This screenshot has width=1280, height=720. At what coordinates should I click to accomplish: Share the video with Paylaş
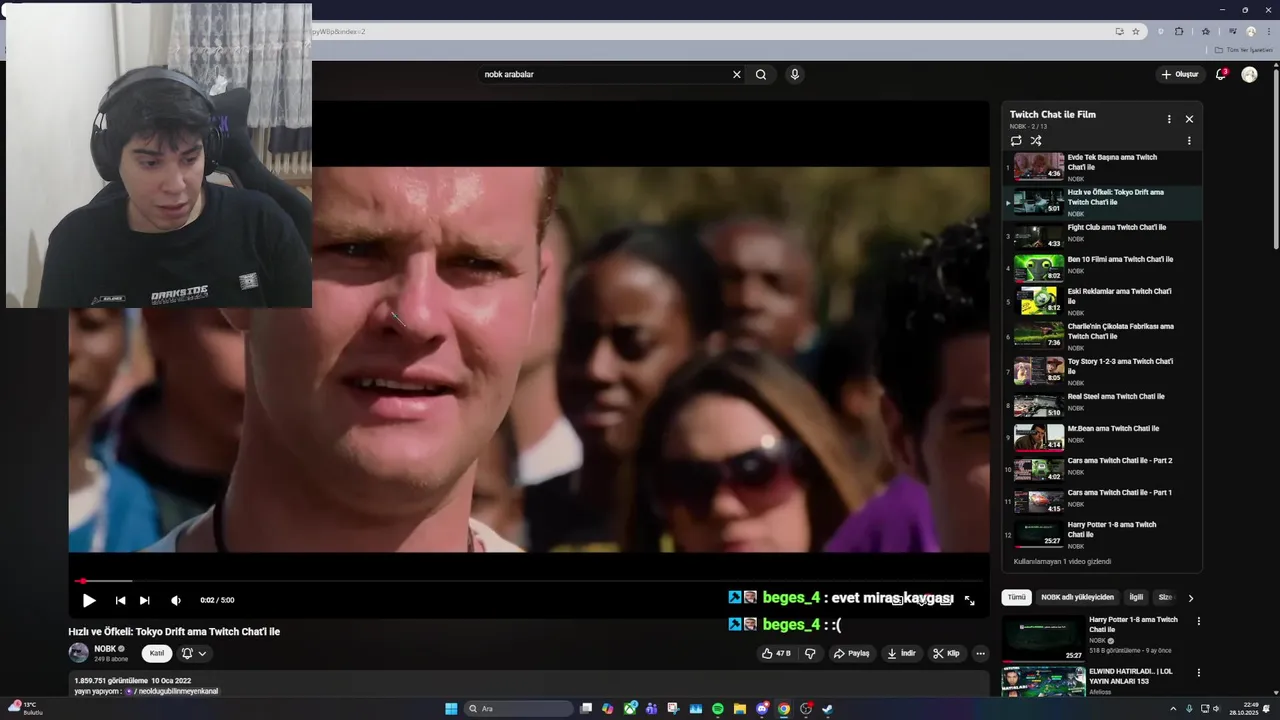(x=852, y=653)
